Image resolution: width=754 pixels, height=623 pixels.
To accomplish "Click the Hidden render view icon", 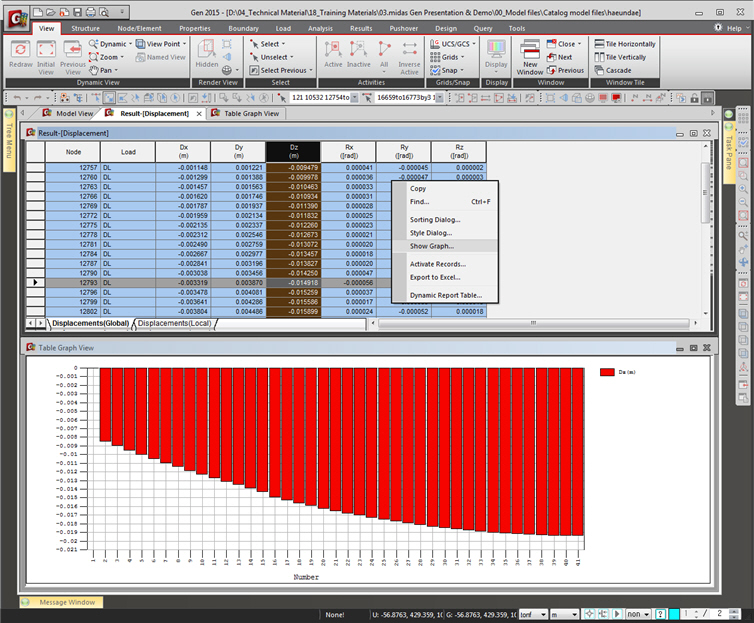I will click(x=207, y=55).
